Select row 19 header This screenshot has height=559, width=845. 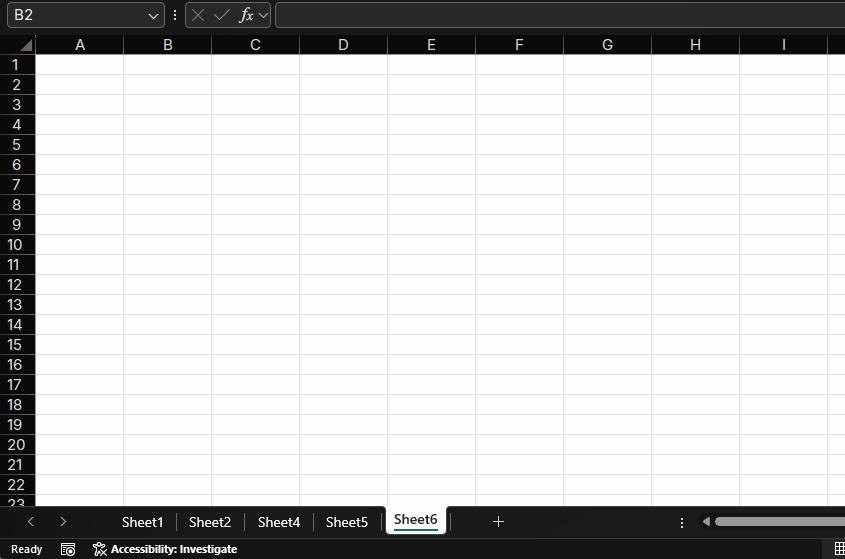click(x=17, y=425)
